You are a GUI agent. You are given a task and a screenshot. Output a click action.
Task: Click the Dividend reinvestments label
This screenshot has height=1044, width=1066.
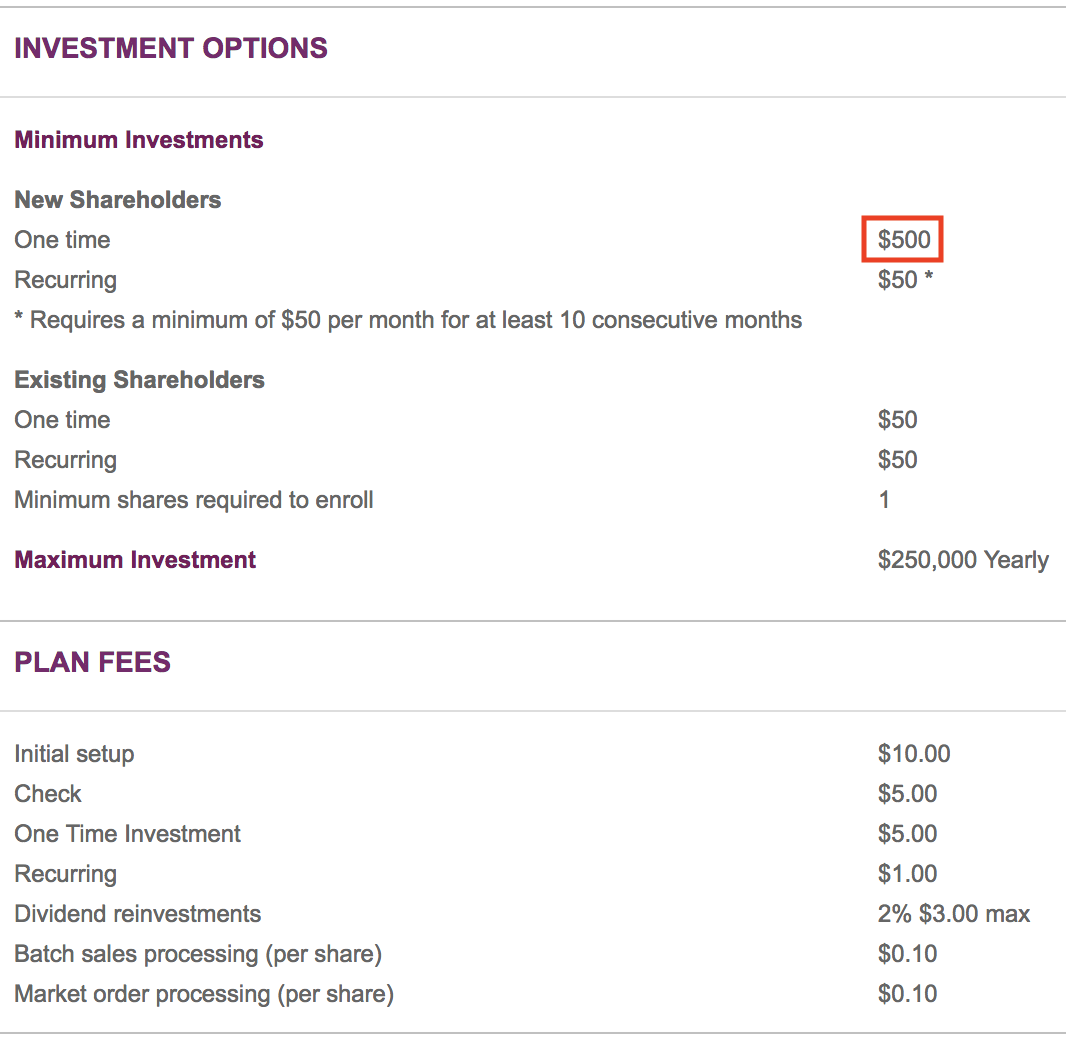[x=137, y=914]
